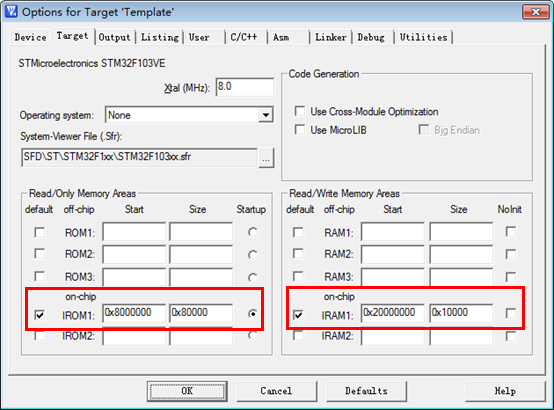Open the Output tab
Viewport: 554px width, 410px height.
(114, 37)
